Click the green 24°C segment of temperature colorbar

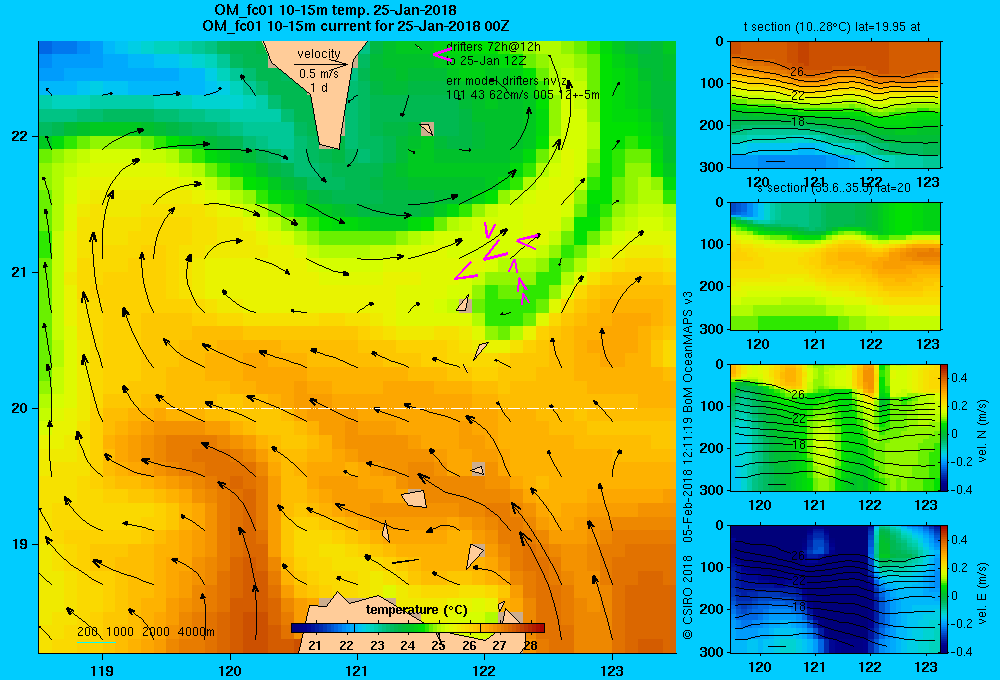pyautogui.click(x=408, y=628)
